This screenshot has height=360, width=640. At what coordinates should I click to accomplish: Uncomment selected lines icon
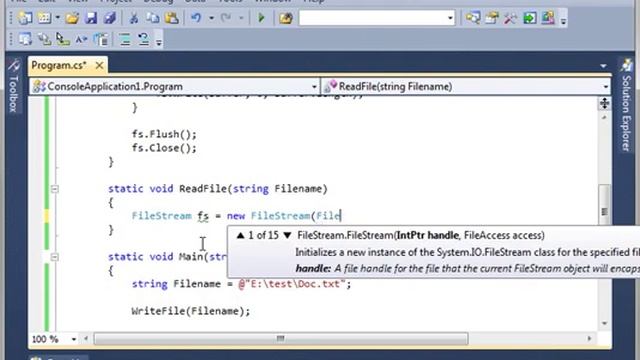click(143, 40)
